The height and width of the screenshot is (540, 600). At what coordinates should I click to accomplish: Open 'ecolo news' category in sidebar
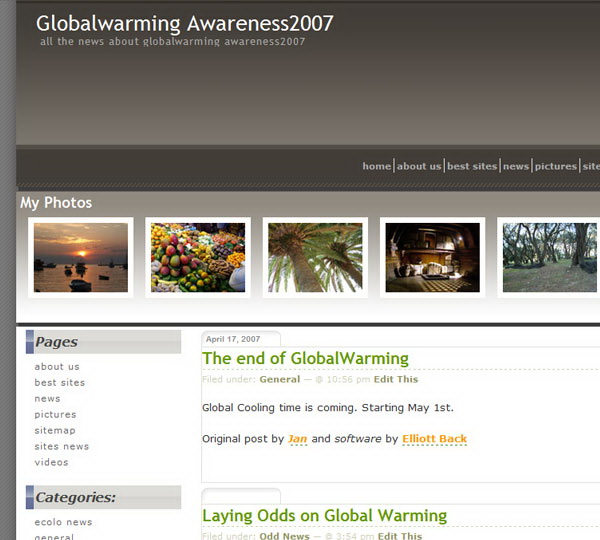[63, 522]
